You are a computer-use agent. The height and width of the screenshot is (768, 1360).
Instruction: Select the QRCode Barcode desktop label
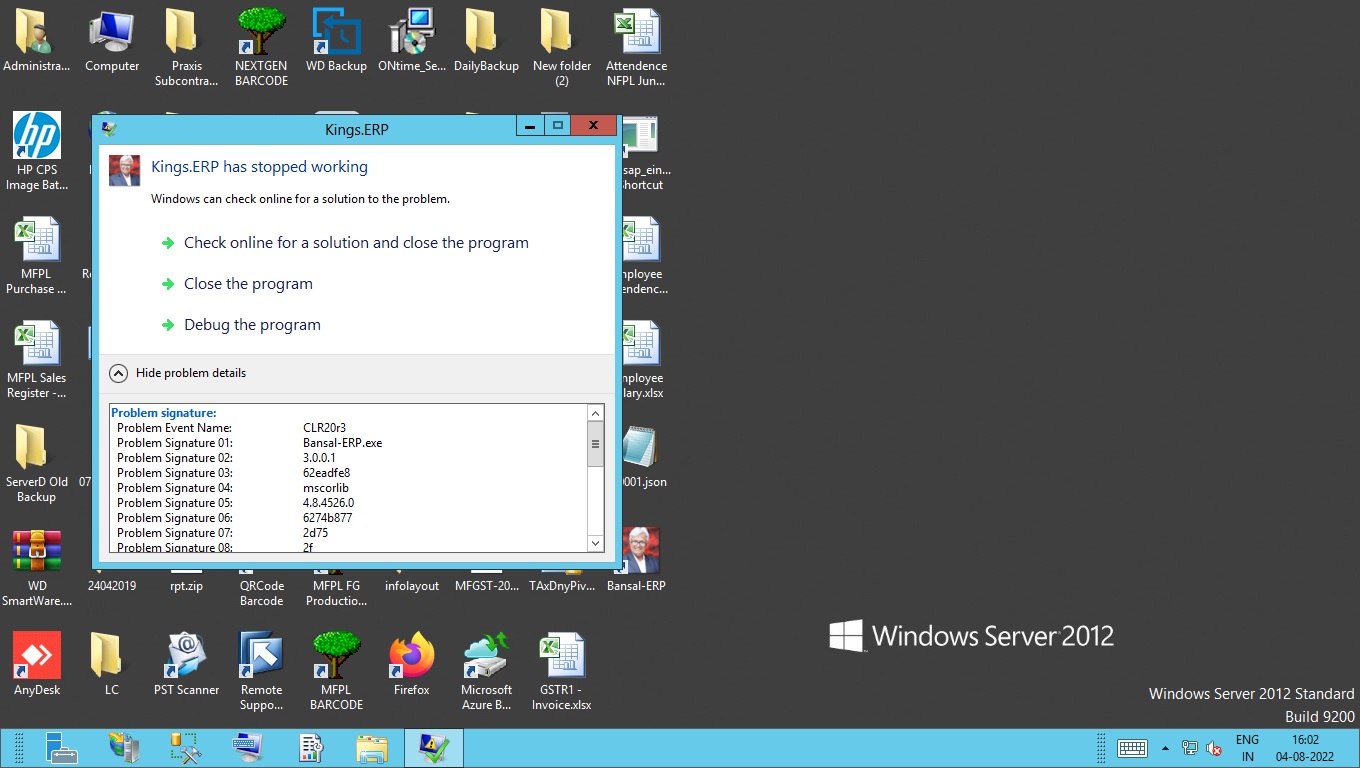(x=261, y=593)
